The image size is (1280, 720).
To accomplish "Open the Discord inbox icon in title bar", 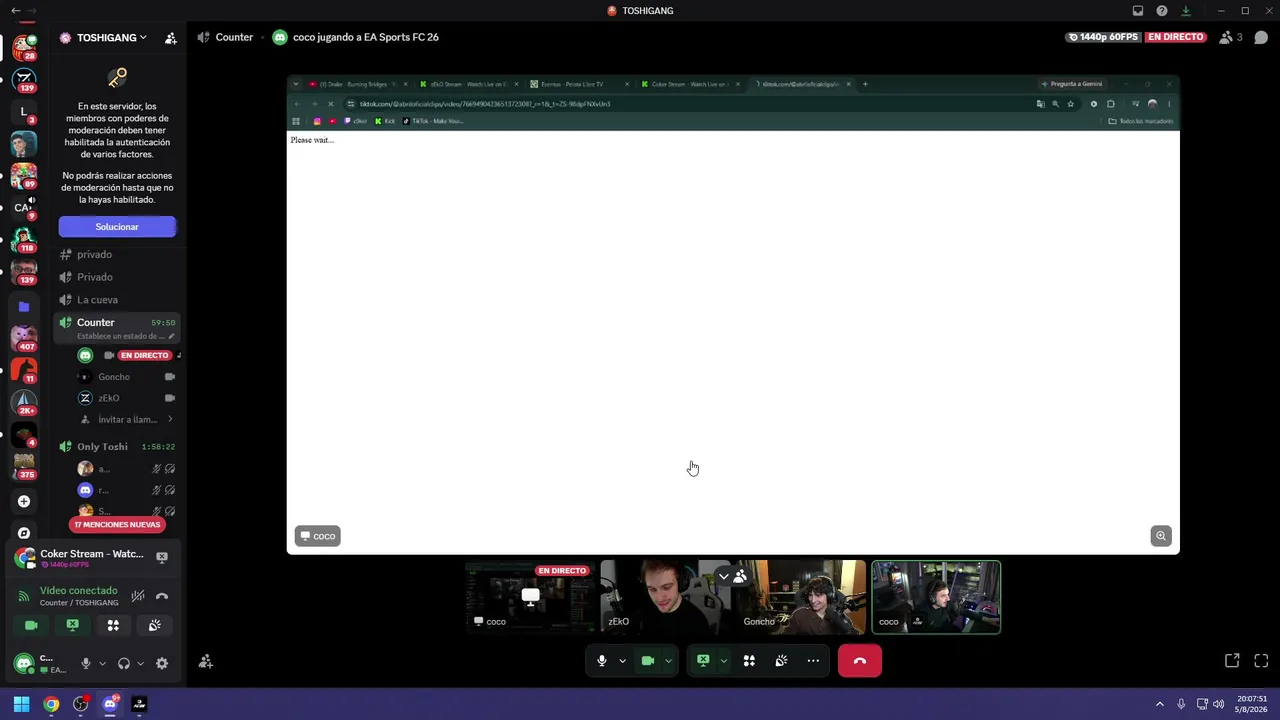I will (1138, 11).
